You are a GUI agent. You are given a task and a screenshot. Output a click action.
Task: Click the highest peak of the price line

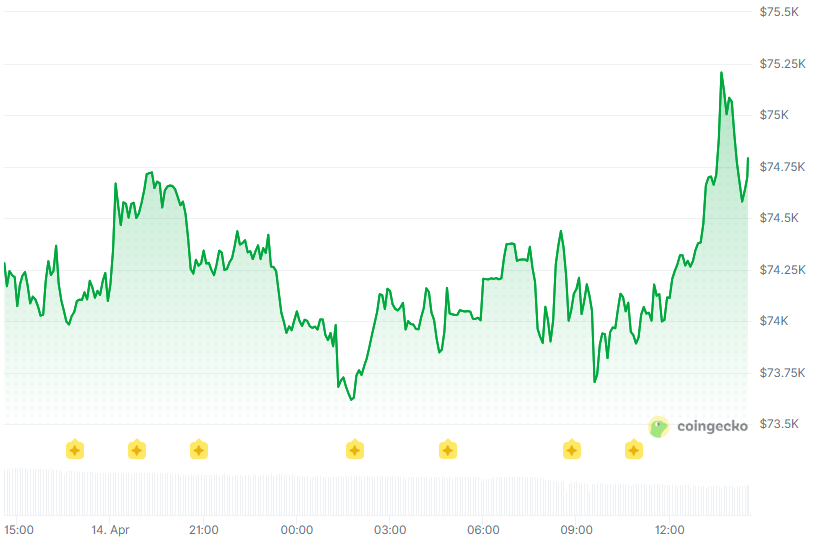coord(721,73)
